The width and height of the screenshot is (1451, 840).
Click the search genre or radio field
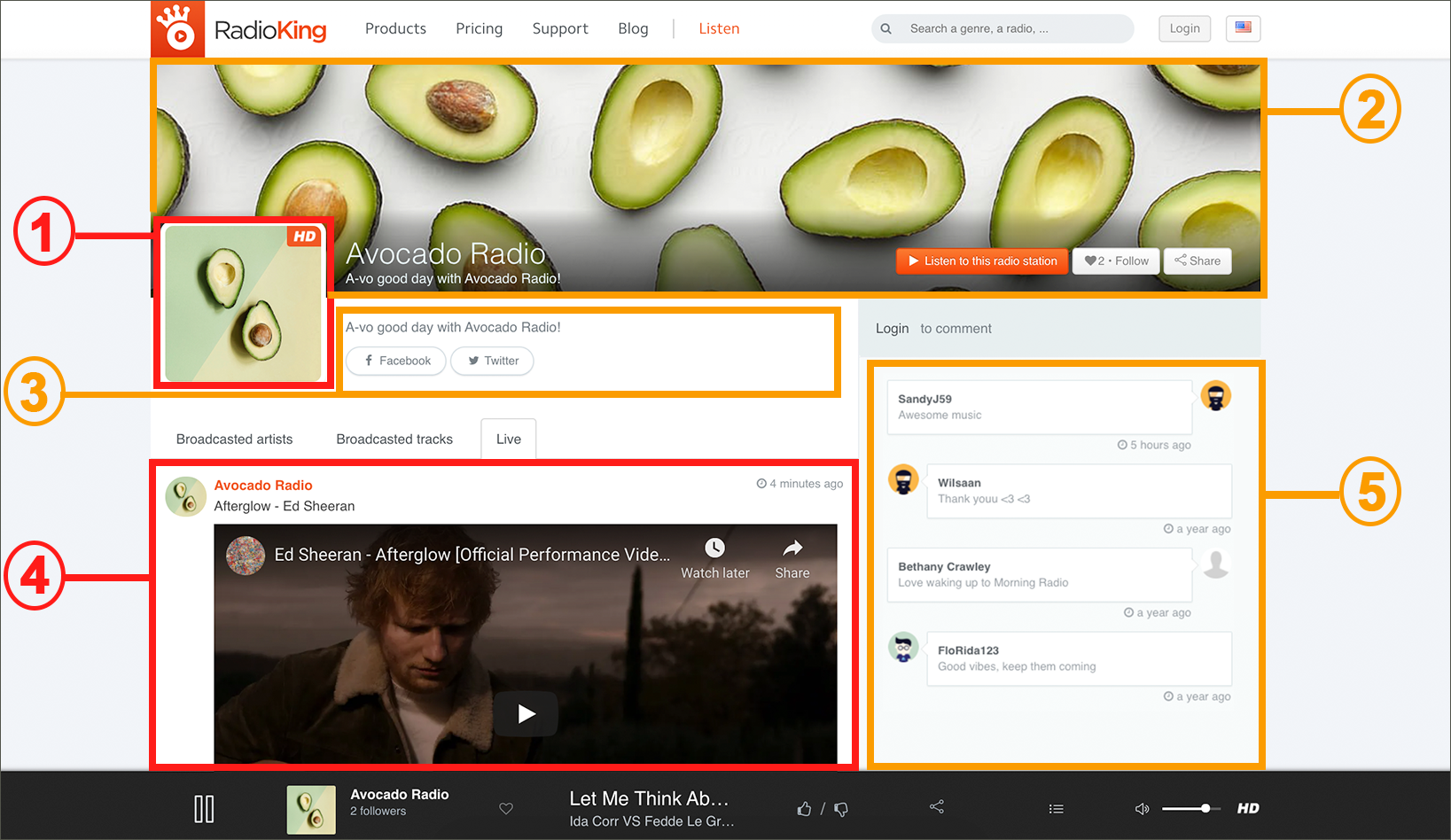[1010, 28]
